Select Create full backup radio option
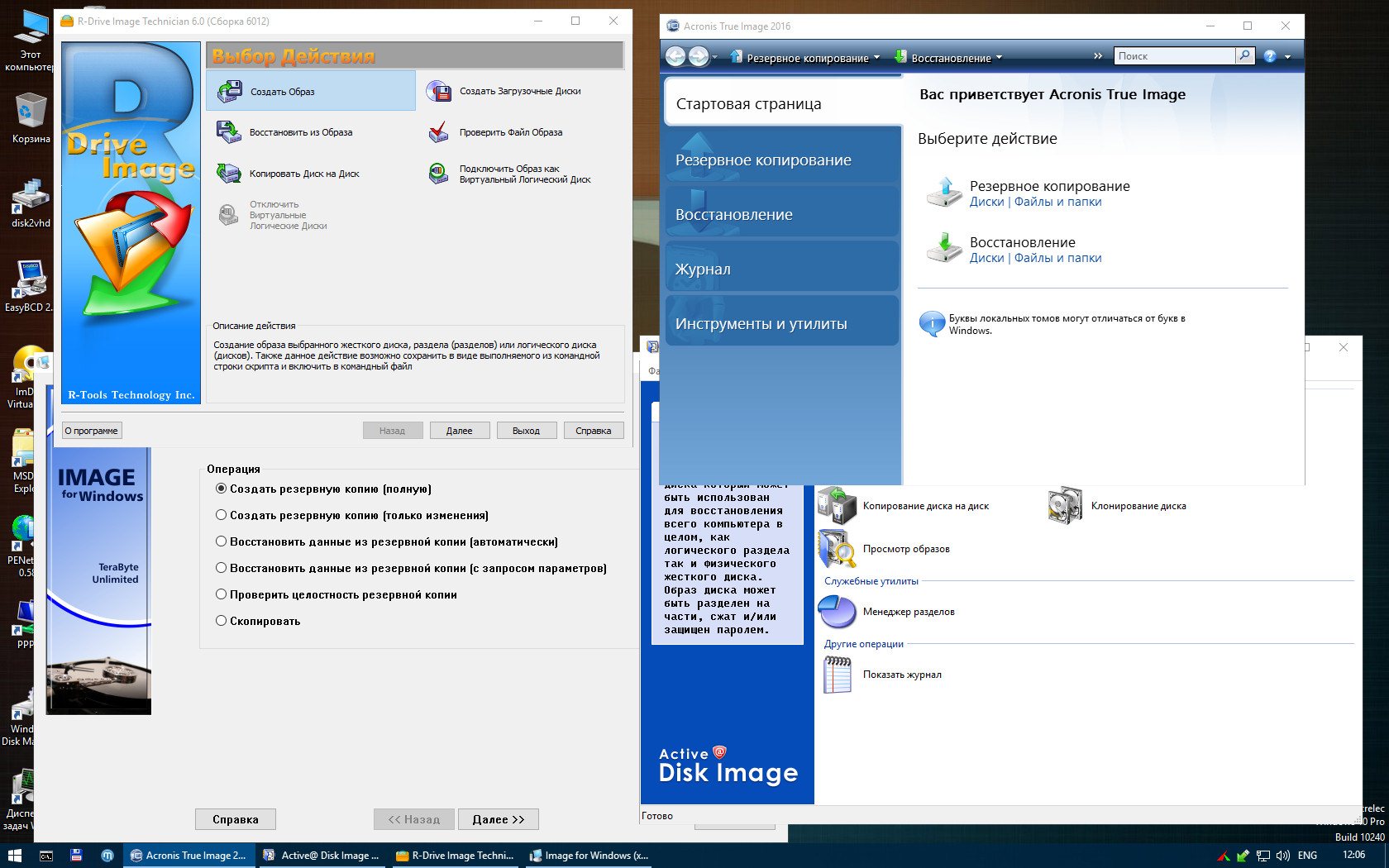 coord(221,489)
